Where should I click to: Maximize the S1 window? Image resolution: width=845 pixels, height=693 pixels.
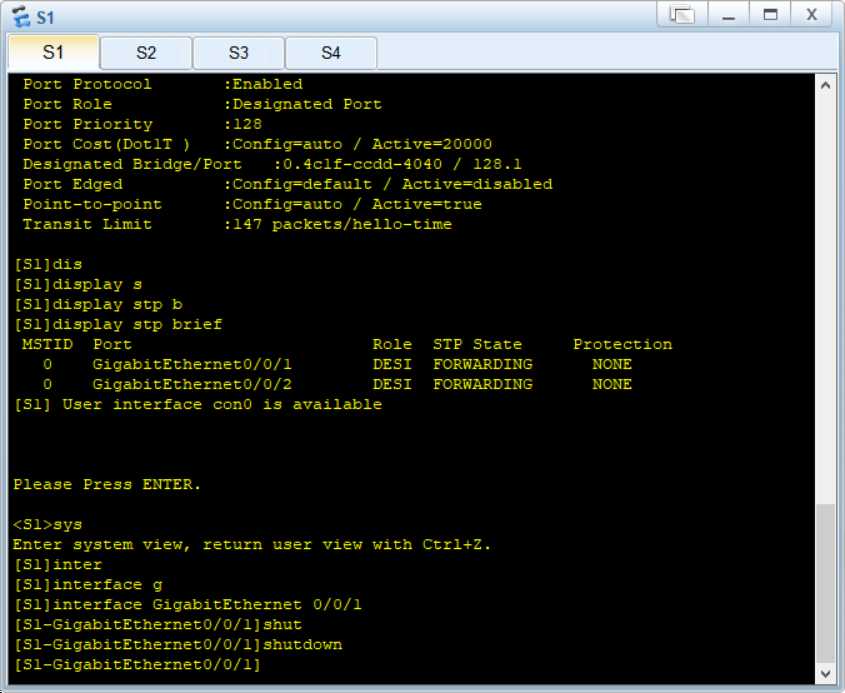coord(770,15)
